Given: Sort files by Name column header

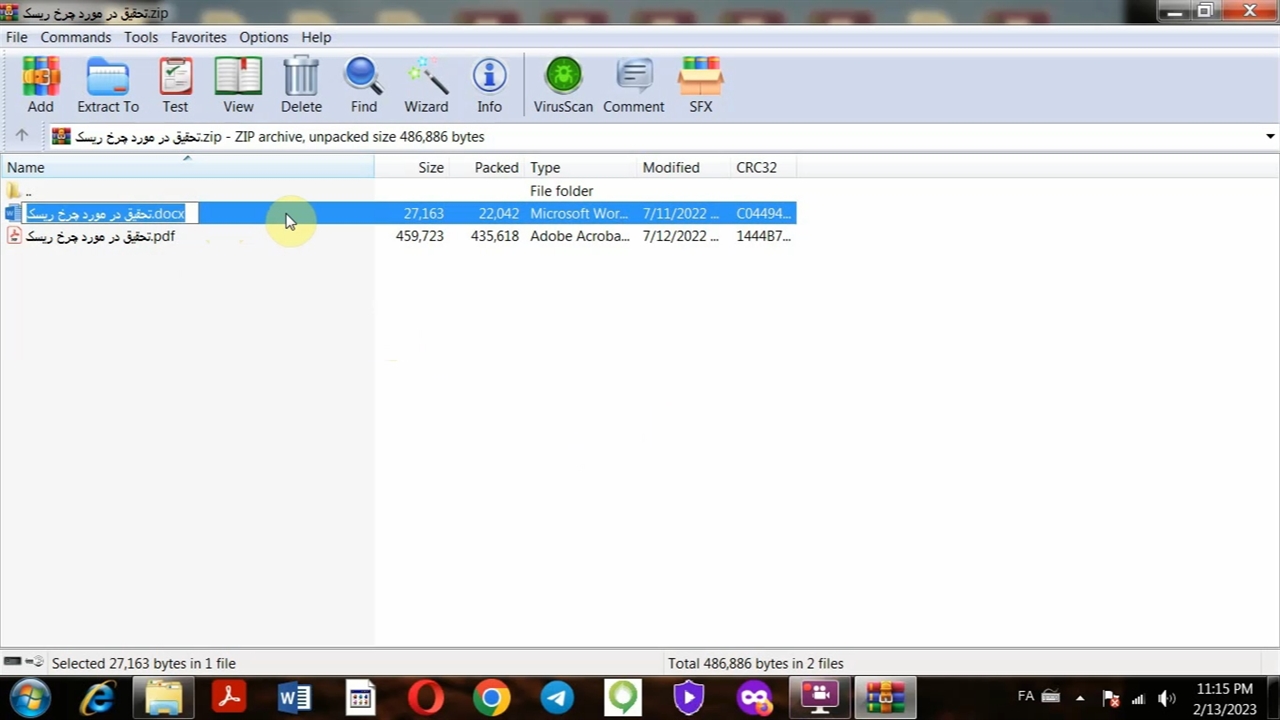Looking at the screenshot, I should click(26, 168).
